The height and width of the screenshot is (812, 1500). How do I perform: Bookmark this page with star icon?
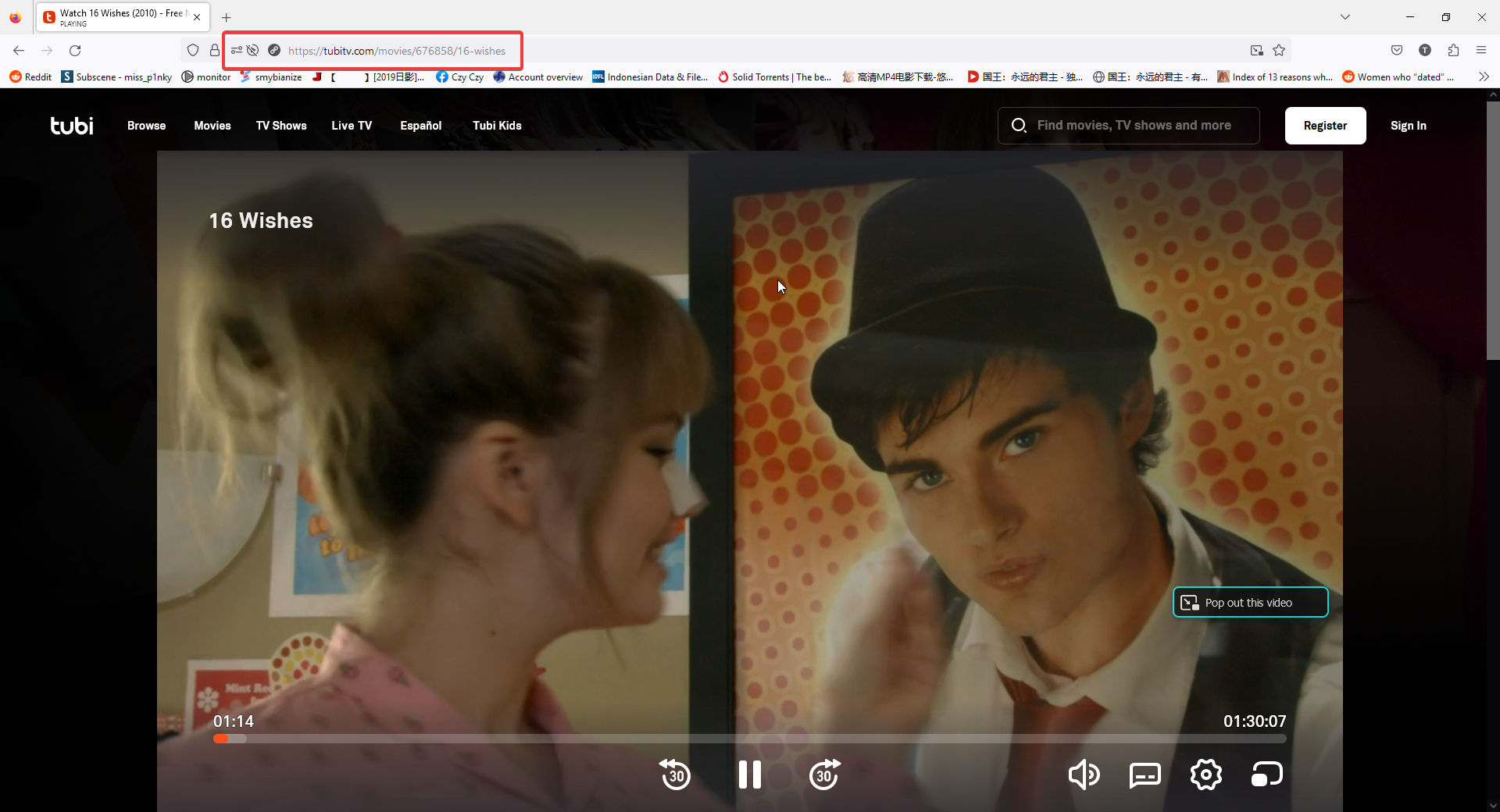pos(1279,51)
